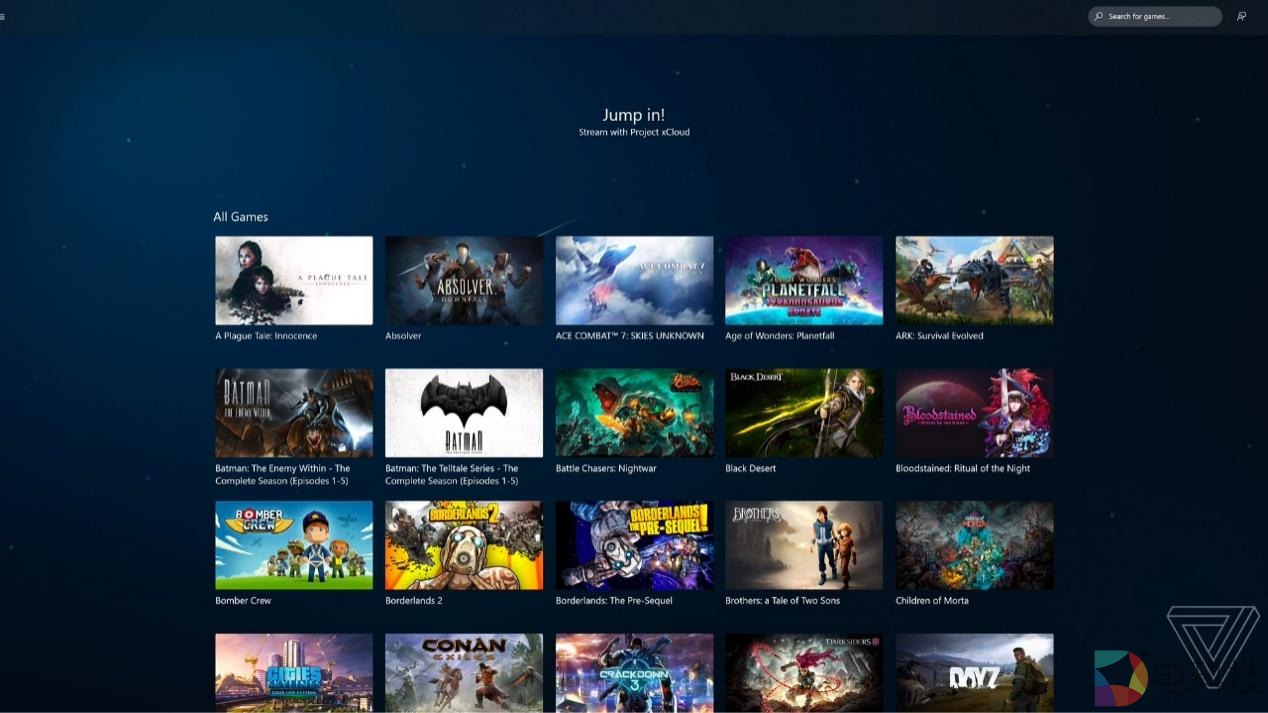
Task: Choose the Children of Morta tile
Action: click(974, 545)
